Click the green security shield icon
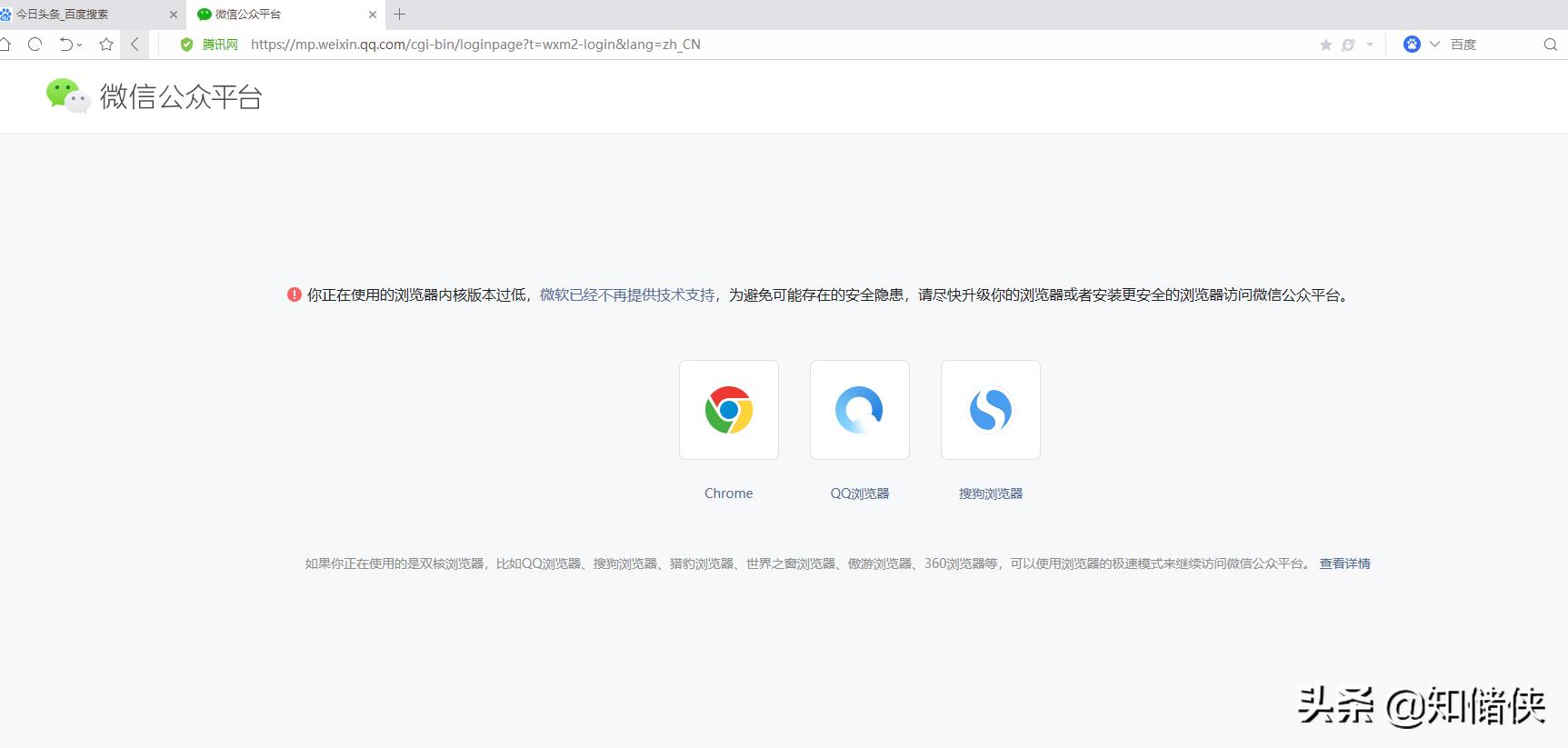Image resolution: width=1568 pixels, height=748 pixels. click(186, 45)
